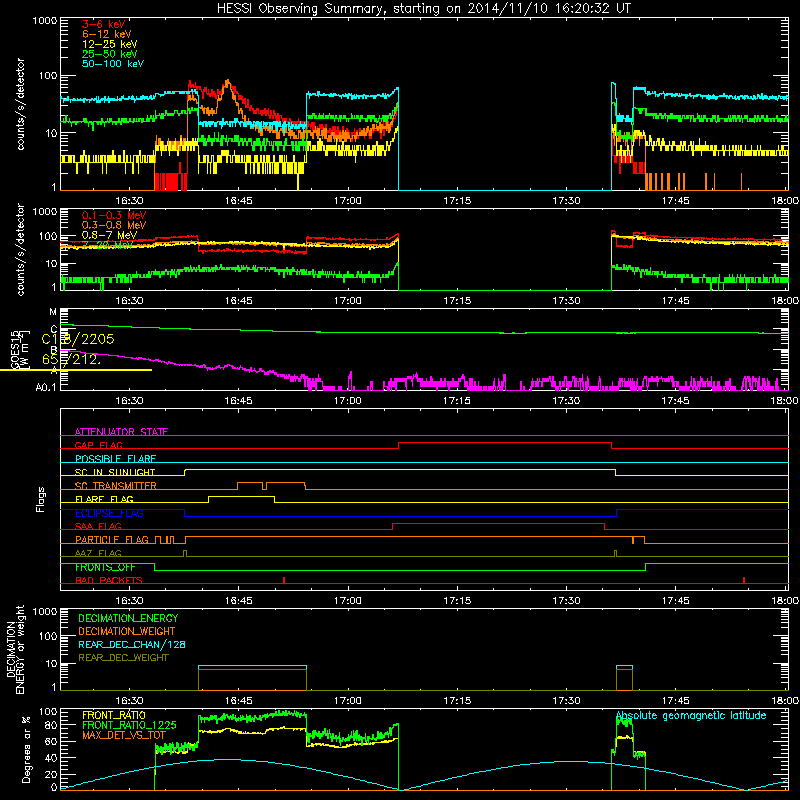Click the 'REAR_DEC_WEIGHT' legend label

123,658
